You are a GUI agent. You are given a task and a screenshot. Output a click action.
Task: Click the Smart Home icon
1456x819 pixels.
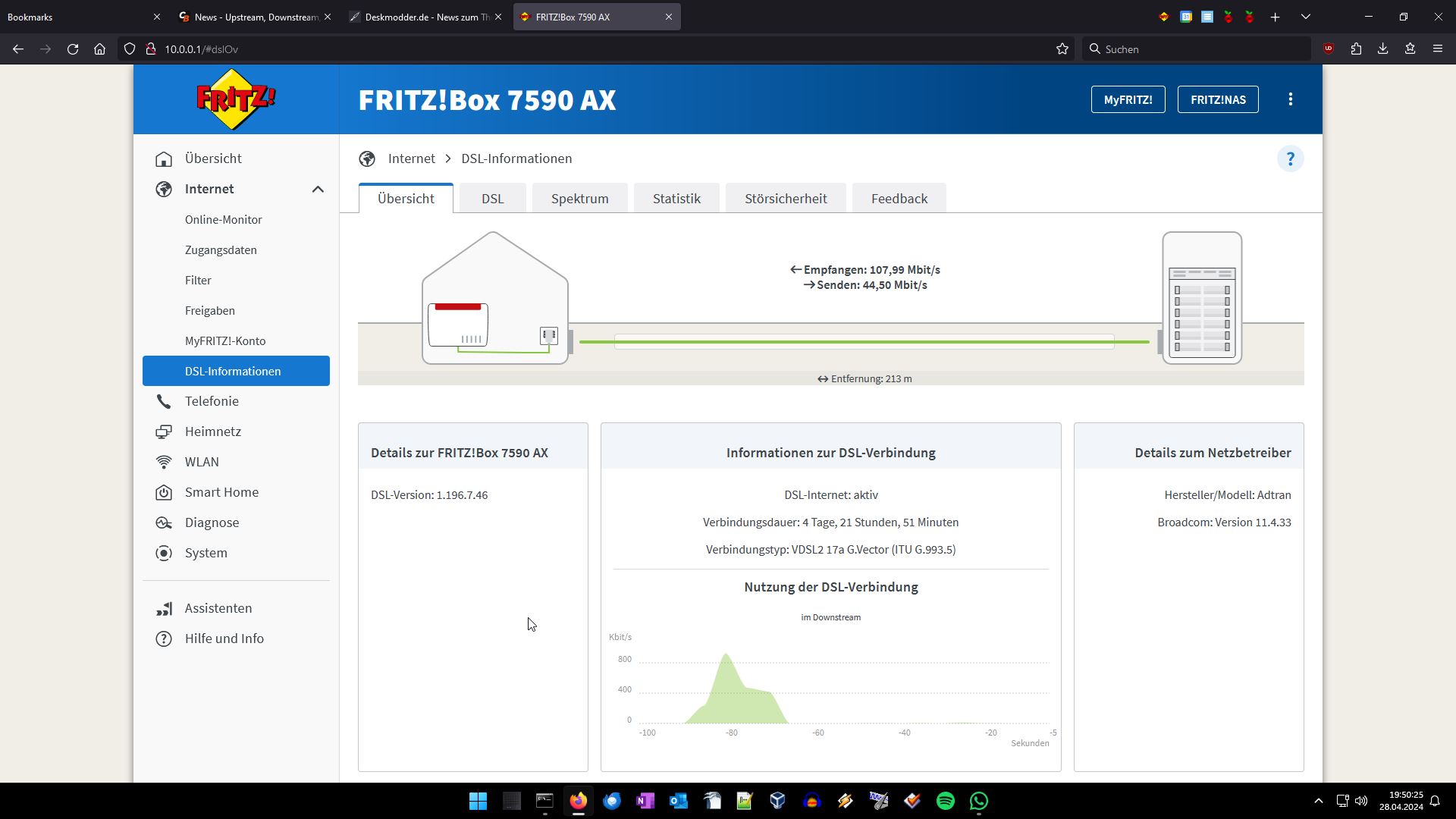[x=164, y=492]
